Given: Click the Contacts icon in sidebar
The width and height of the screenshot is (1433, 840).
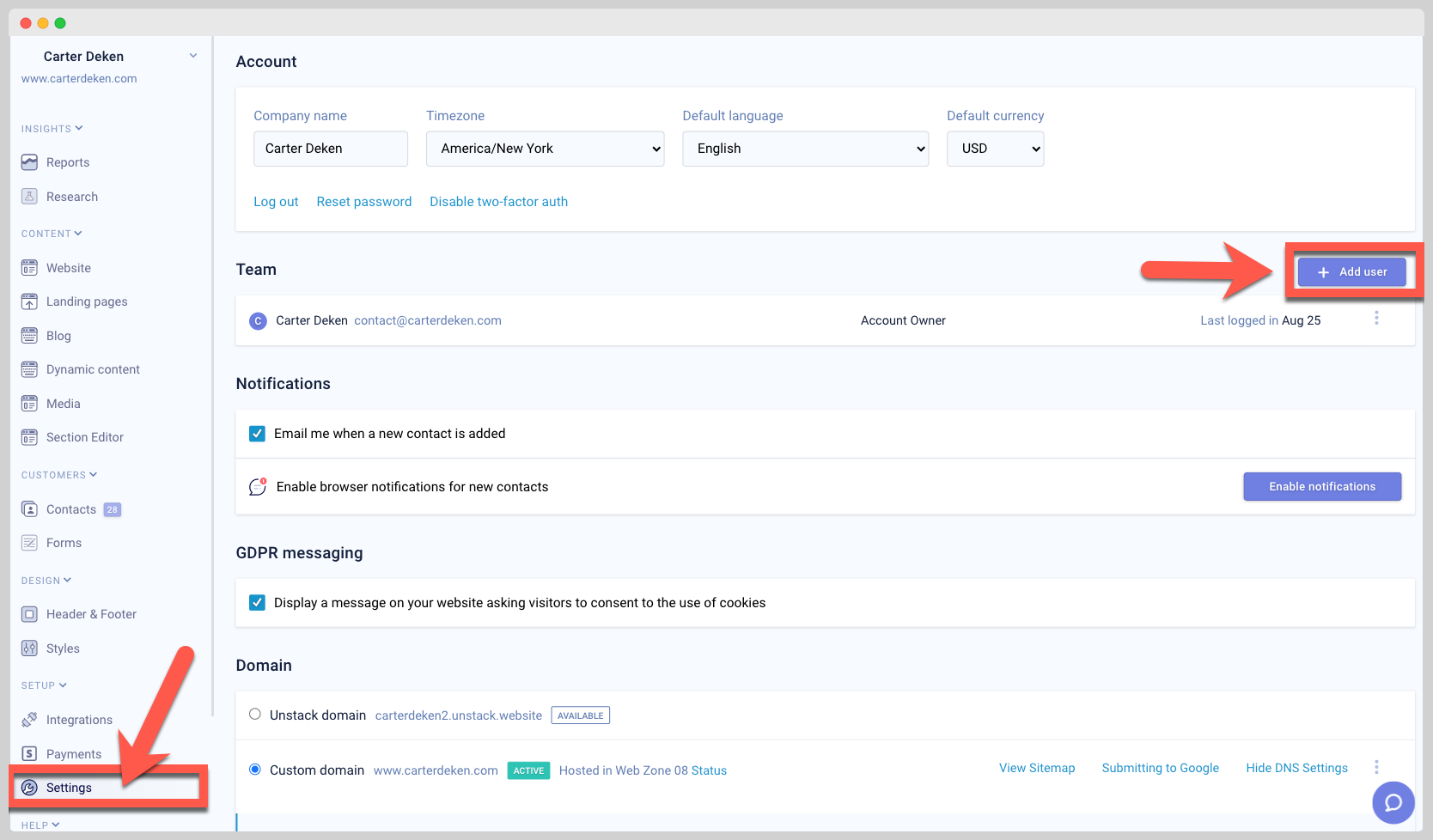Looking at the screenshot, I should pyautogui.click(x=29, y=509).
